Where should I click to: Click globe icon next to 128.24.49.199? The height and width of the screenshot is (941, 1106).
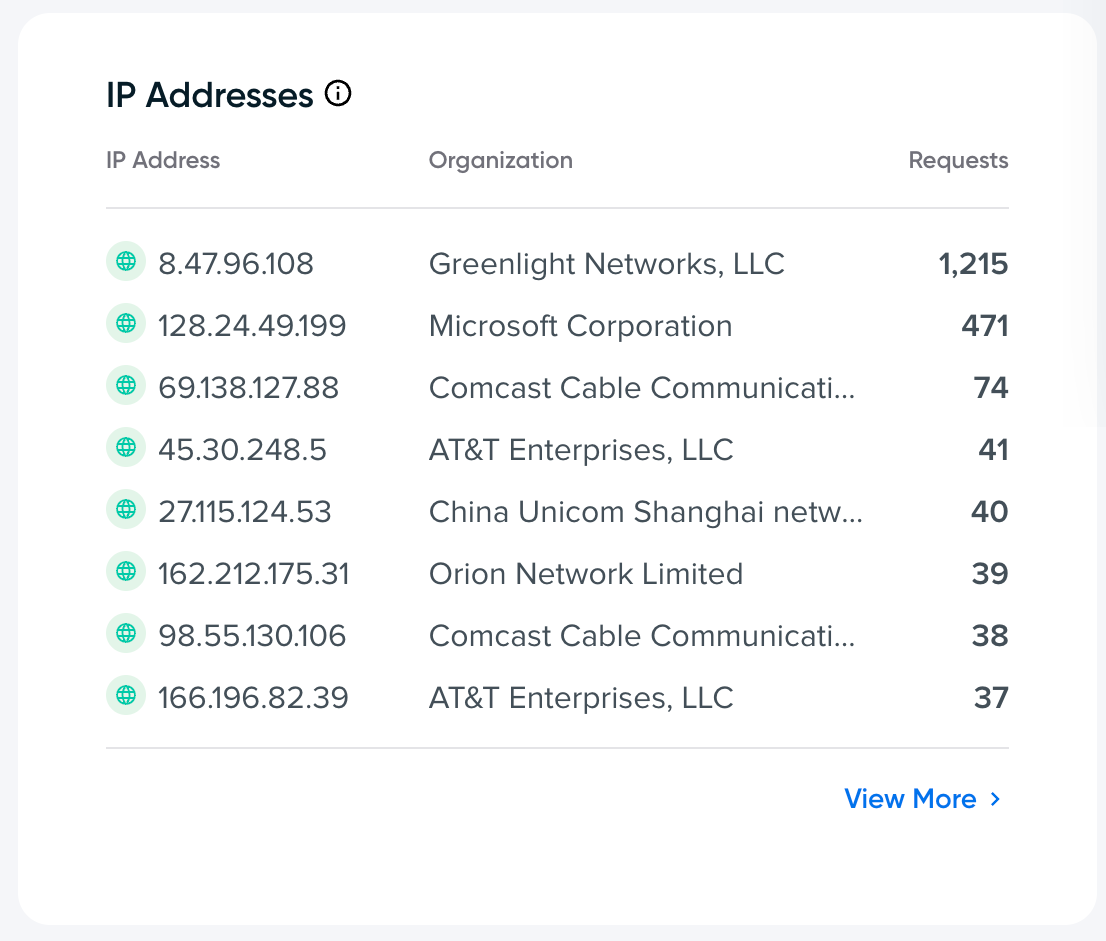coord(126,324)
